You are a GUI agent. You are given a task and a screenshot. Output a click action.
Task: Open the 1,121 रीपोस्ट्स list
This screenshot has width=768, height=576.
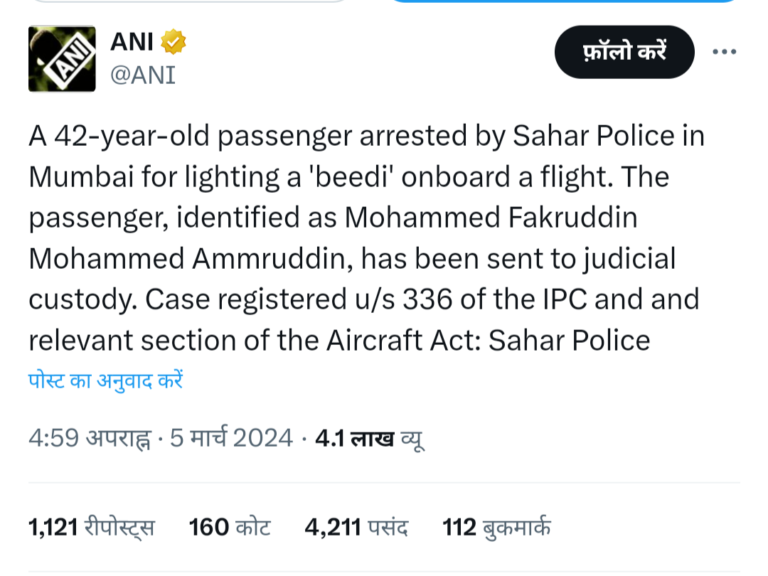click(x=92, y=527)
